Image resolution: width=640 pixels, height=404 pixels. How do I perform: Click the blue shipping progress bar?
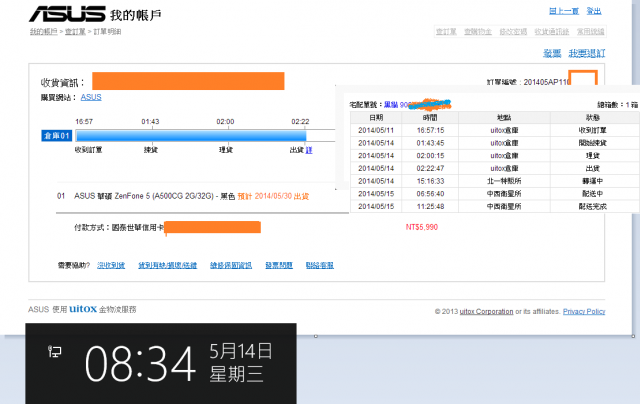tap(191, 135)
